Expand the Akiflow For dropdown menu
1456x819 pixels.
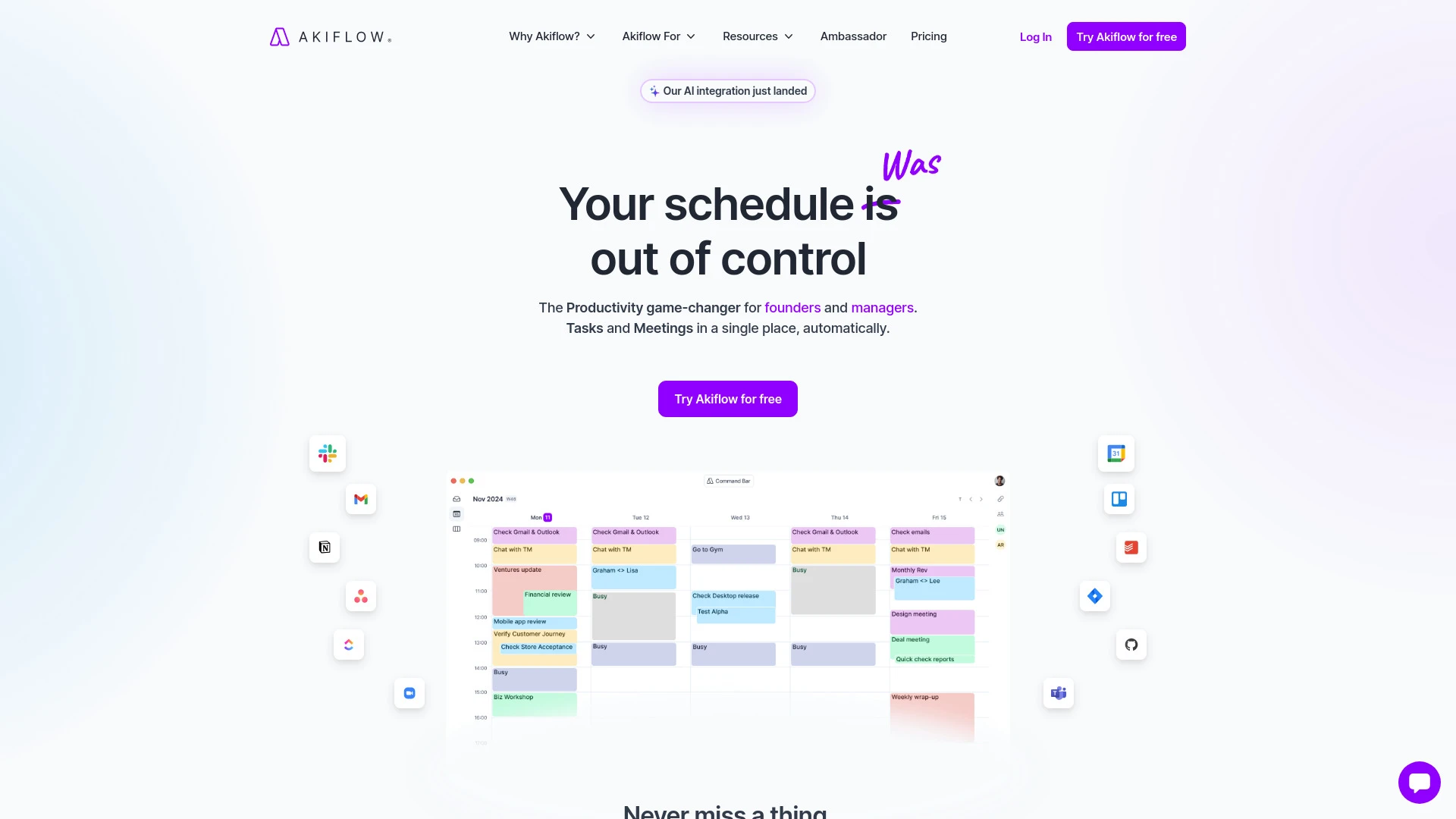(658, 36)
